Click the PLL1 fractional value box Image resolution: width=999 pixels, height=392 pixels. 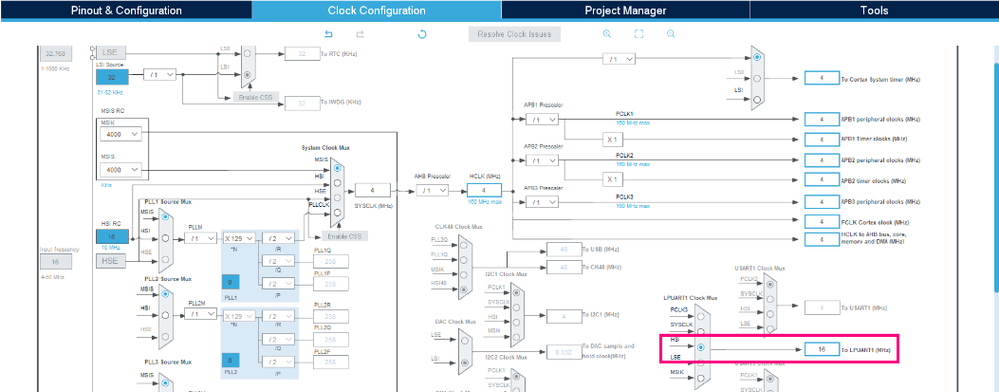[x=230, y=282]
